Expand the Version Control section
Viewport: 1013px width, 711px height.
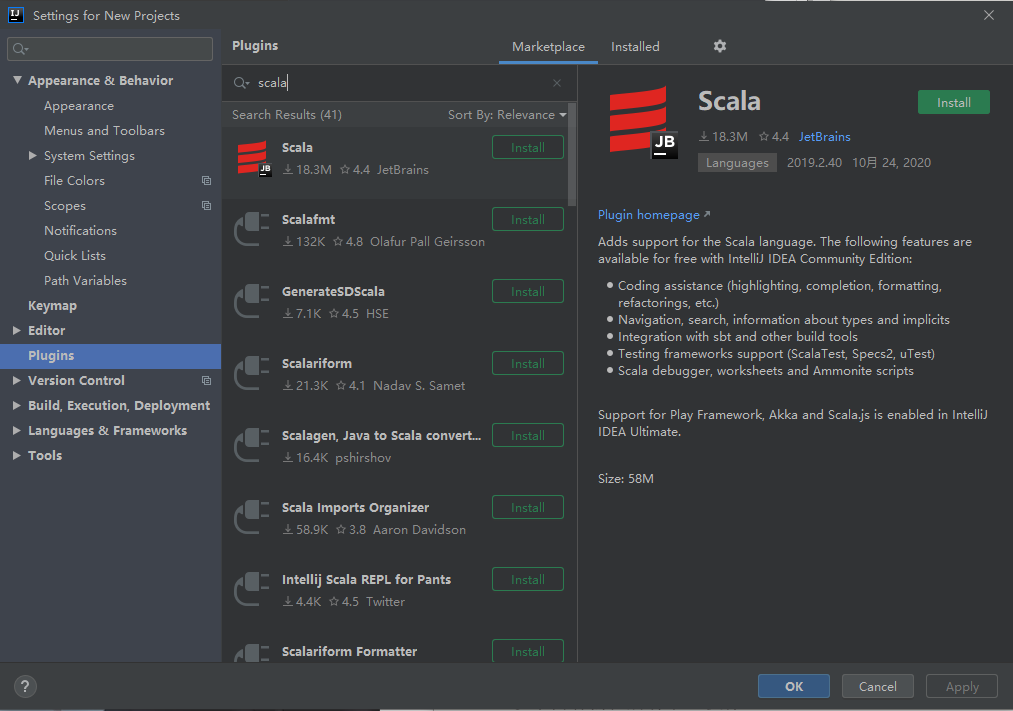(17, 380)
